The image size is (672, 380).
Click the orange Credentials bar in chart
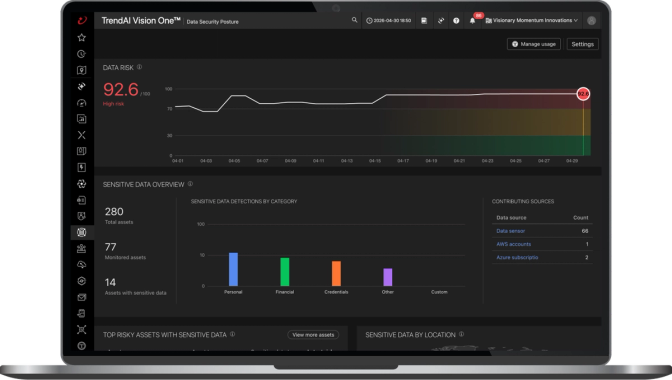336,274
